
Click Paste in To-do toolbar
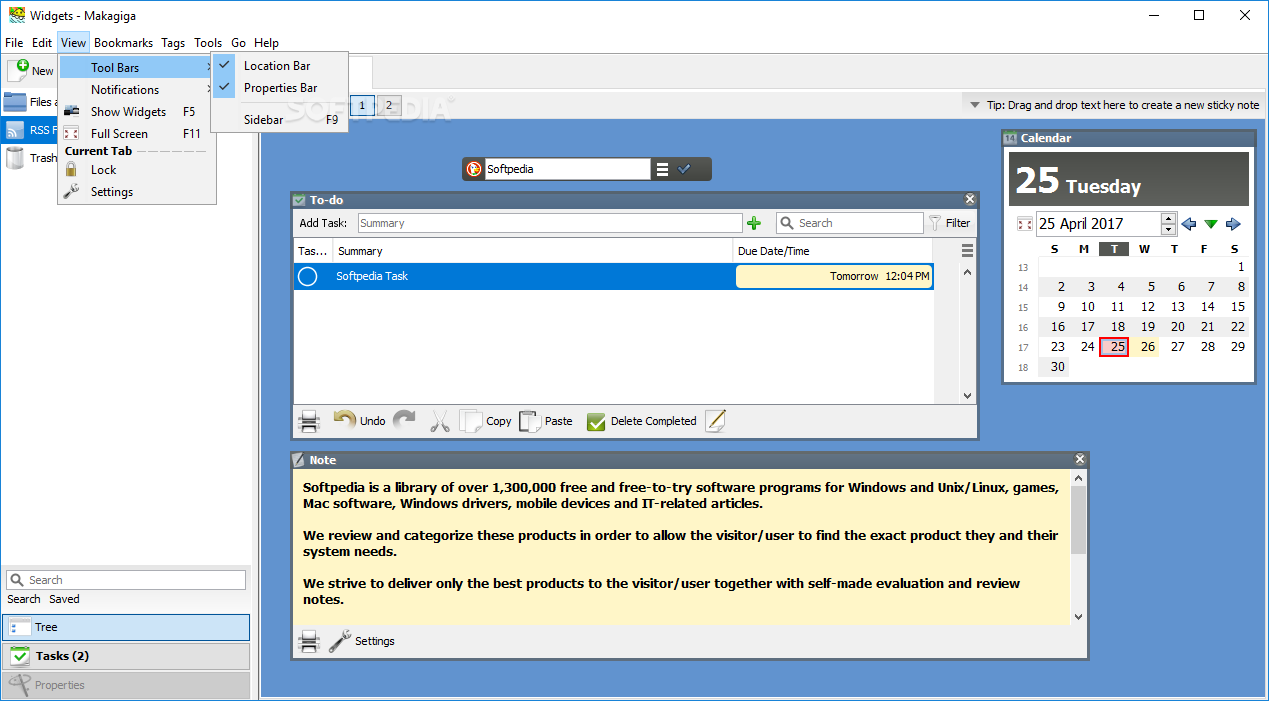(546, 421)
